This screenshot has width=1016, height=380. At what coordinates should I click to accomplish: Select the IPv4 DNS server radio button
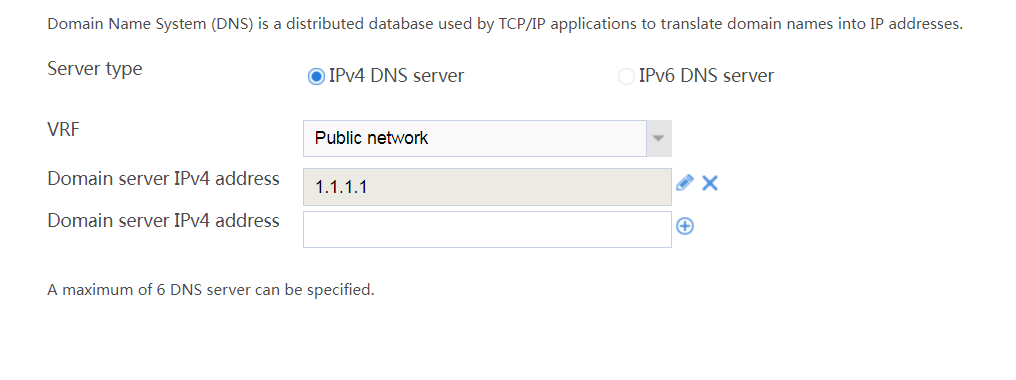[316, 77]
